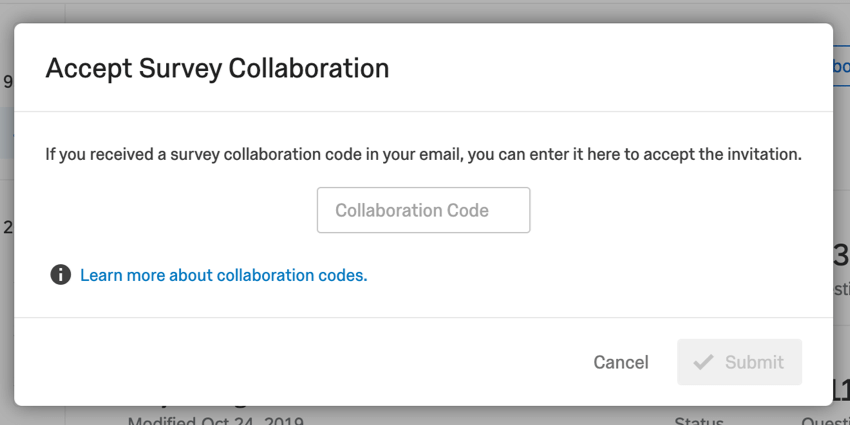
Task: Click the instruction text about email code
Action: [423, 154]
